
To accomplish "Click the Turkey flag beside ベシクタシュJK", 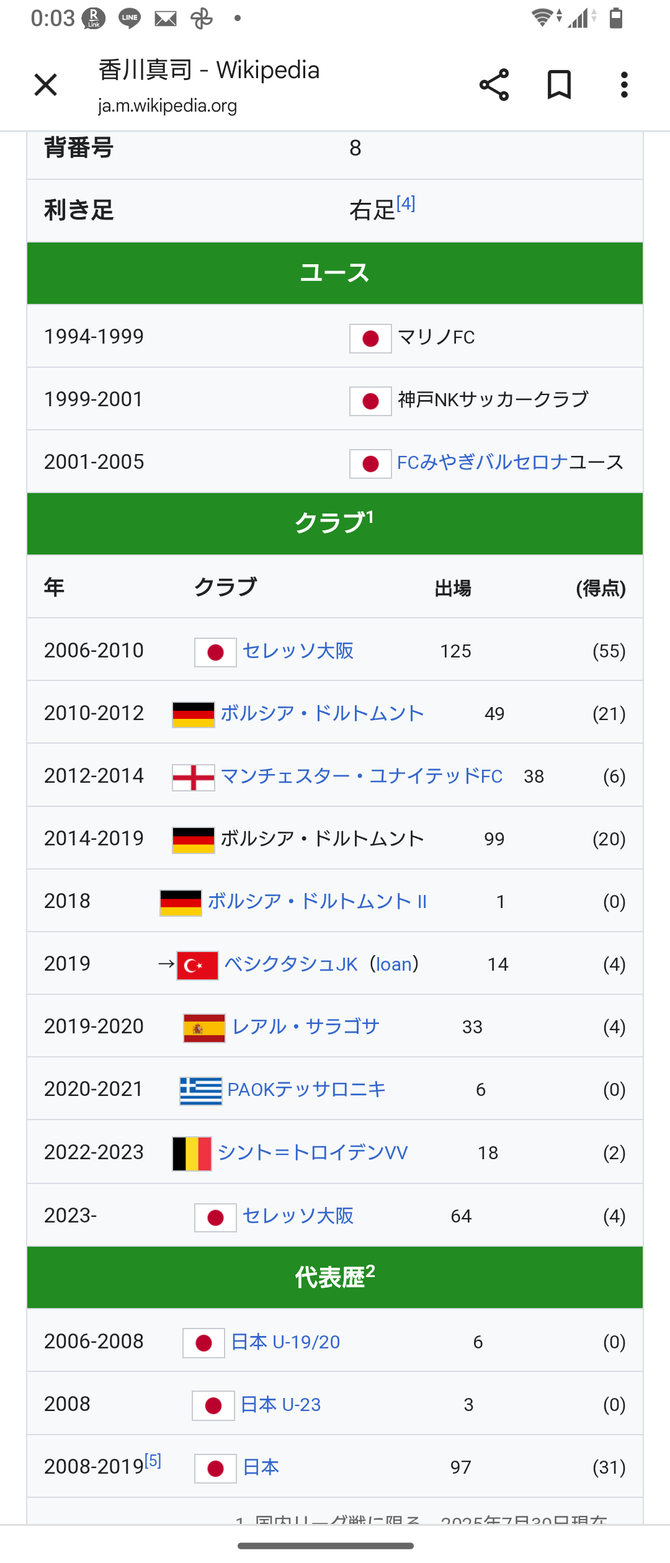I will point(197,965).
